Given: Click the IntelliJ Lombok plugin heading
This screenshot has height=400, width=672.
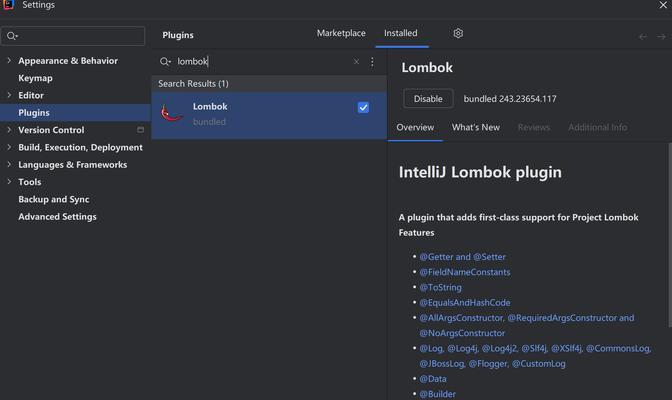Looking at the screenshot, I should pos(480,172).
